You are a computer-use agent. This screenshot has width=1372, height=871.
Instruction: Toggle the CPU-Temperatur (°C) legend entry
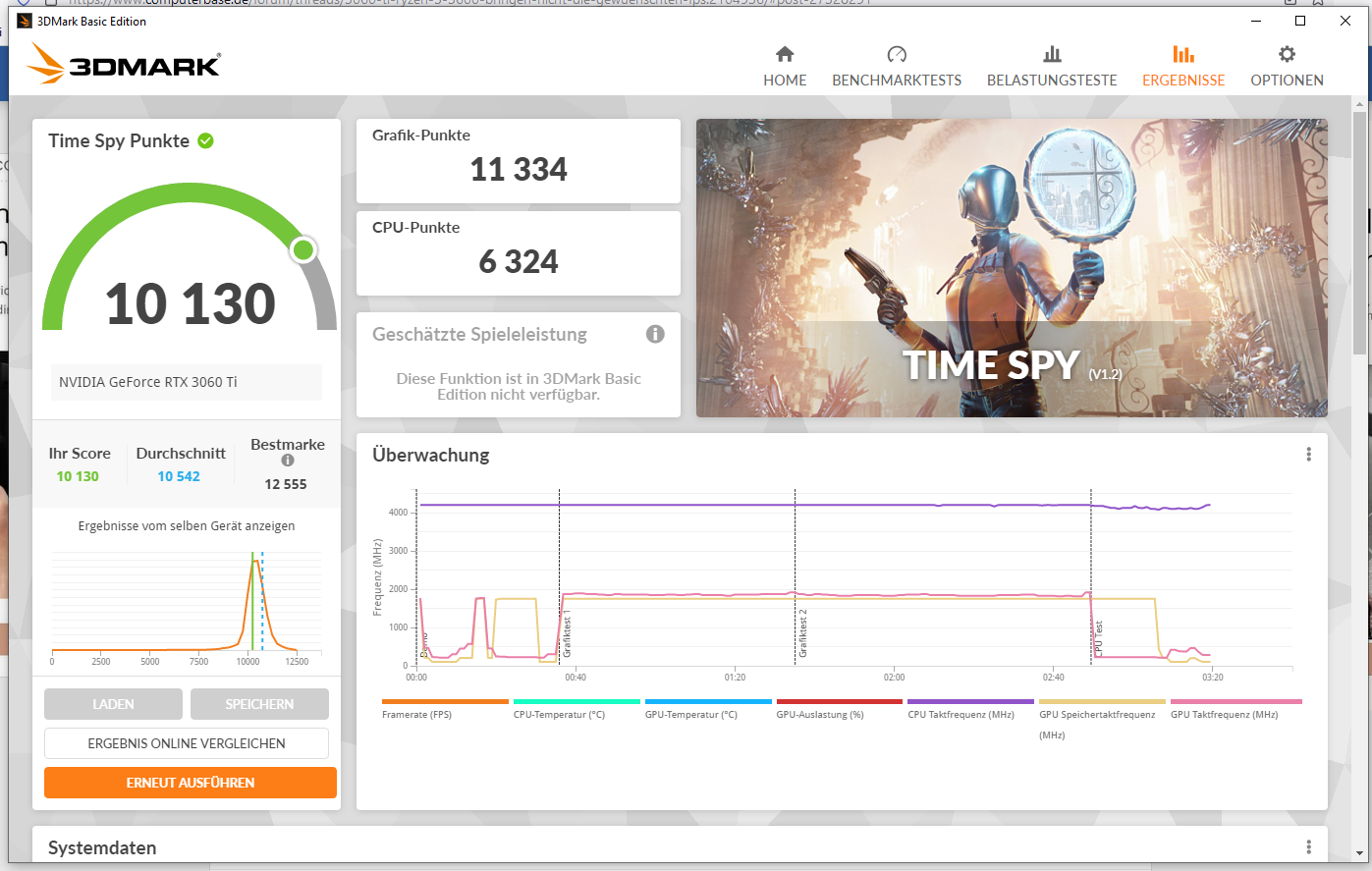click(576, 709)
